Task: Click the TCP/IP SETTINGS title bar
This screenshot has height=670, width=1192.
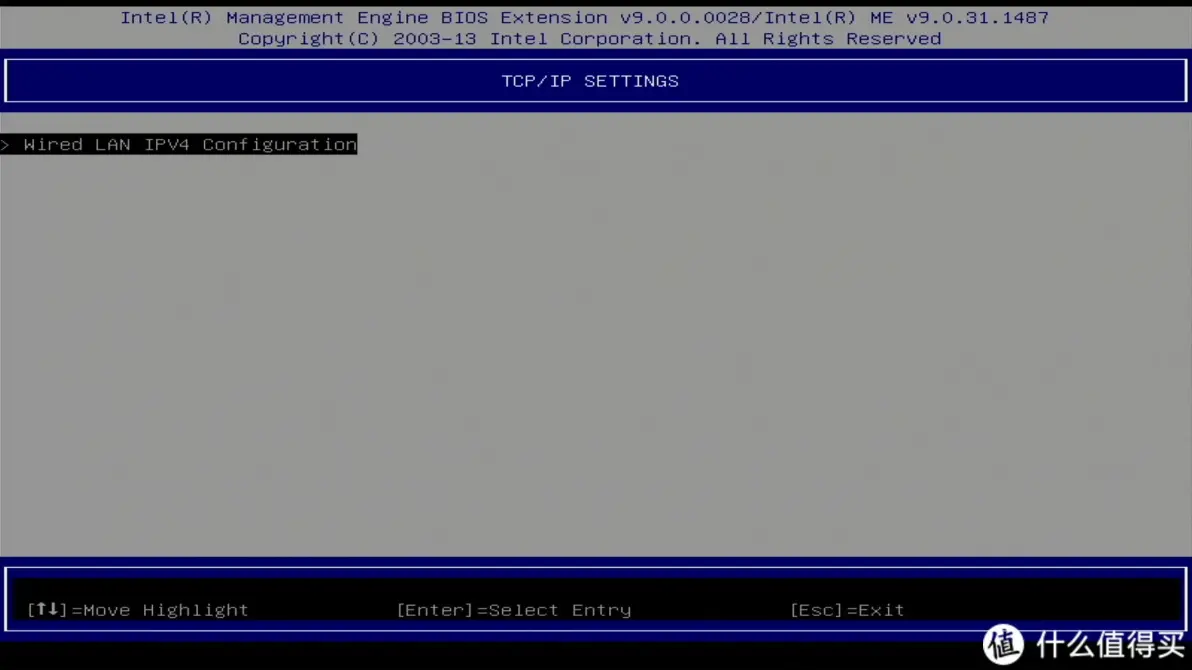Action: coord(590,81)
